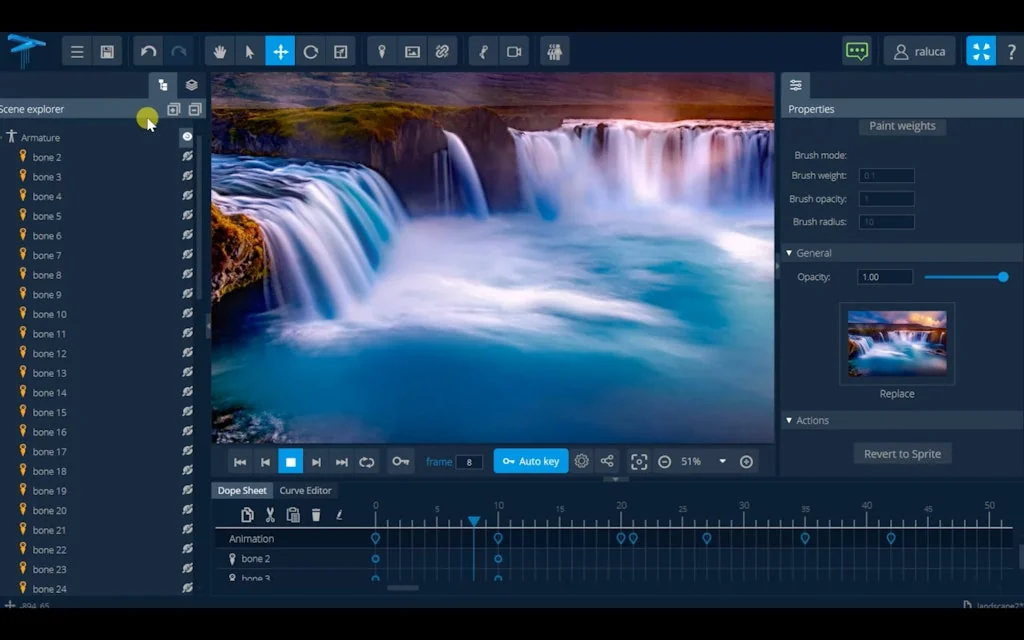Toggle the Auto key button
This screenshot has height=640, width=1024.
click(x=531, y=462)
